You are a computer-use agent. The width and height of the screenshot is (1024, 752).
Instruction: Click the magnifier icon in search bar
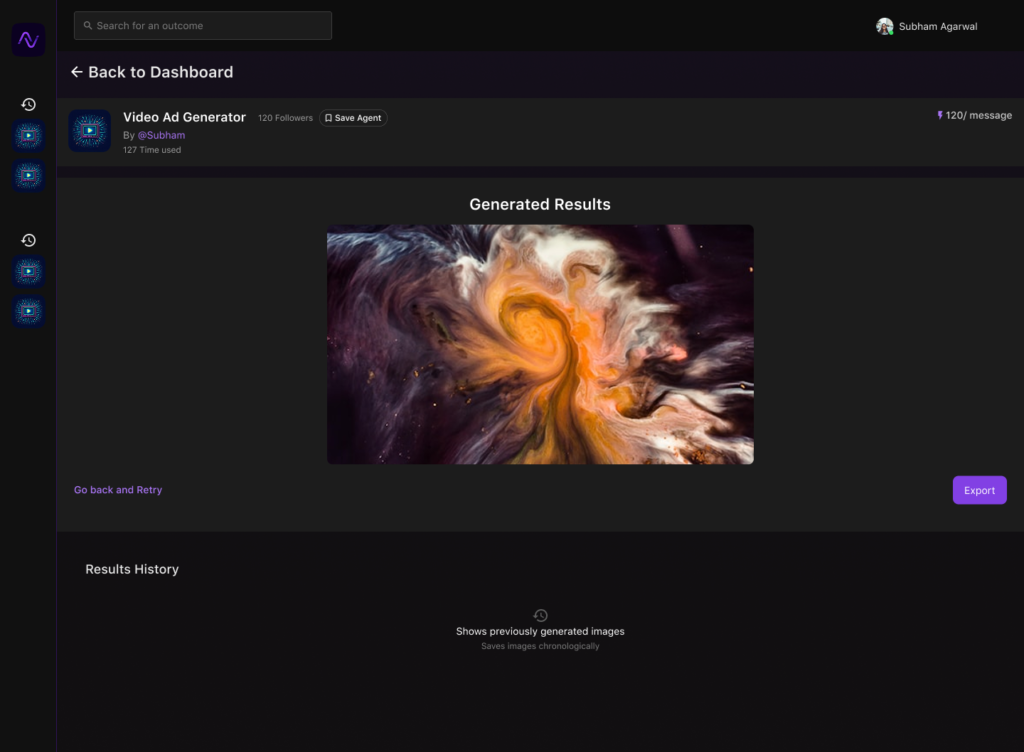[x=88, y=26]
